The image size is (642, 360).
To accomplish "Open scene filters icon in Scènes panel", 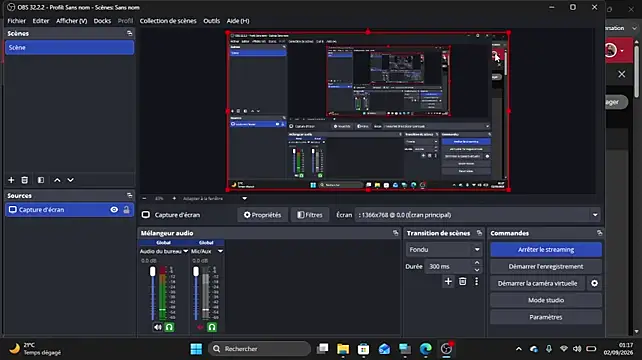I will click(x=41, y=180).
